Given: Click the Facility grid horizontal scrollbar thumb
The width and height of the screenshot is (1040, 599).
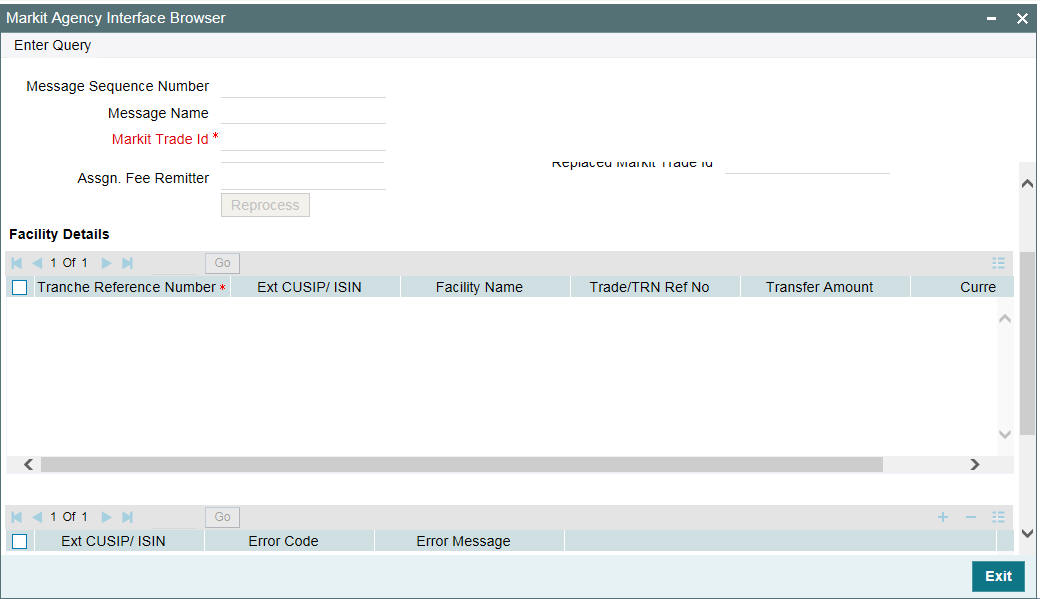Looking at the screenshot, I should point(462,464).
